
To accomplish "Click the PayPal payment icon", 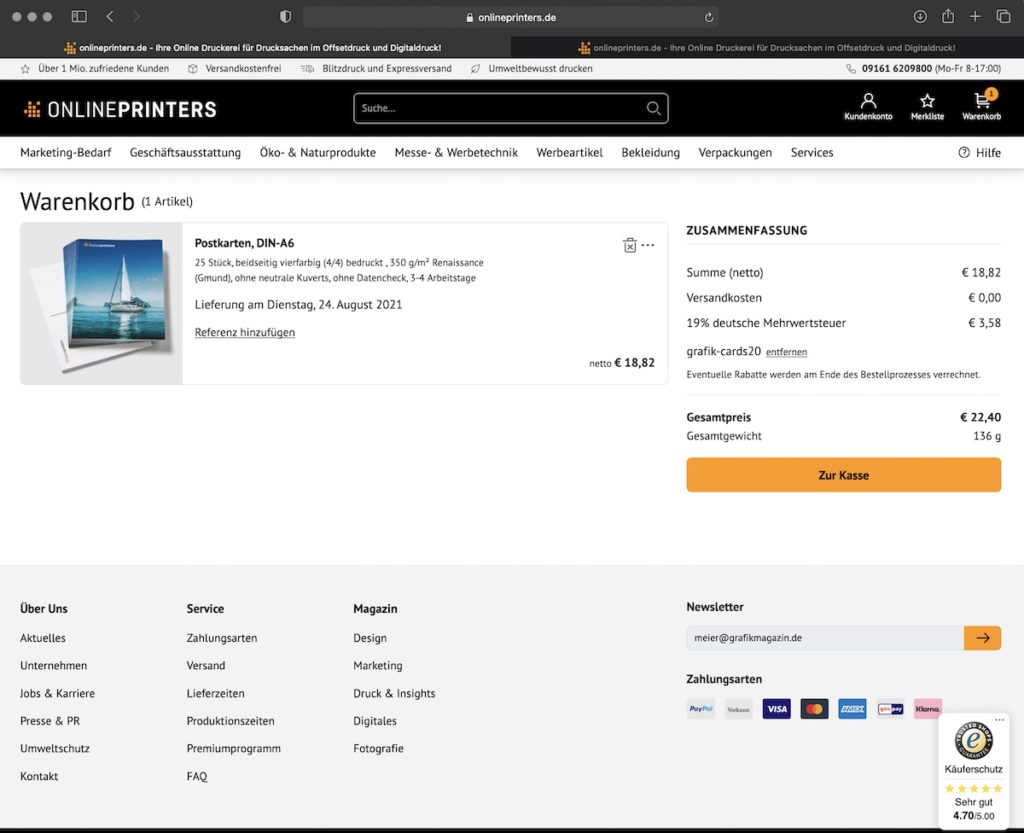I will (701, 708).
